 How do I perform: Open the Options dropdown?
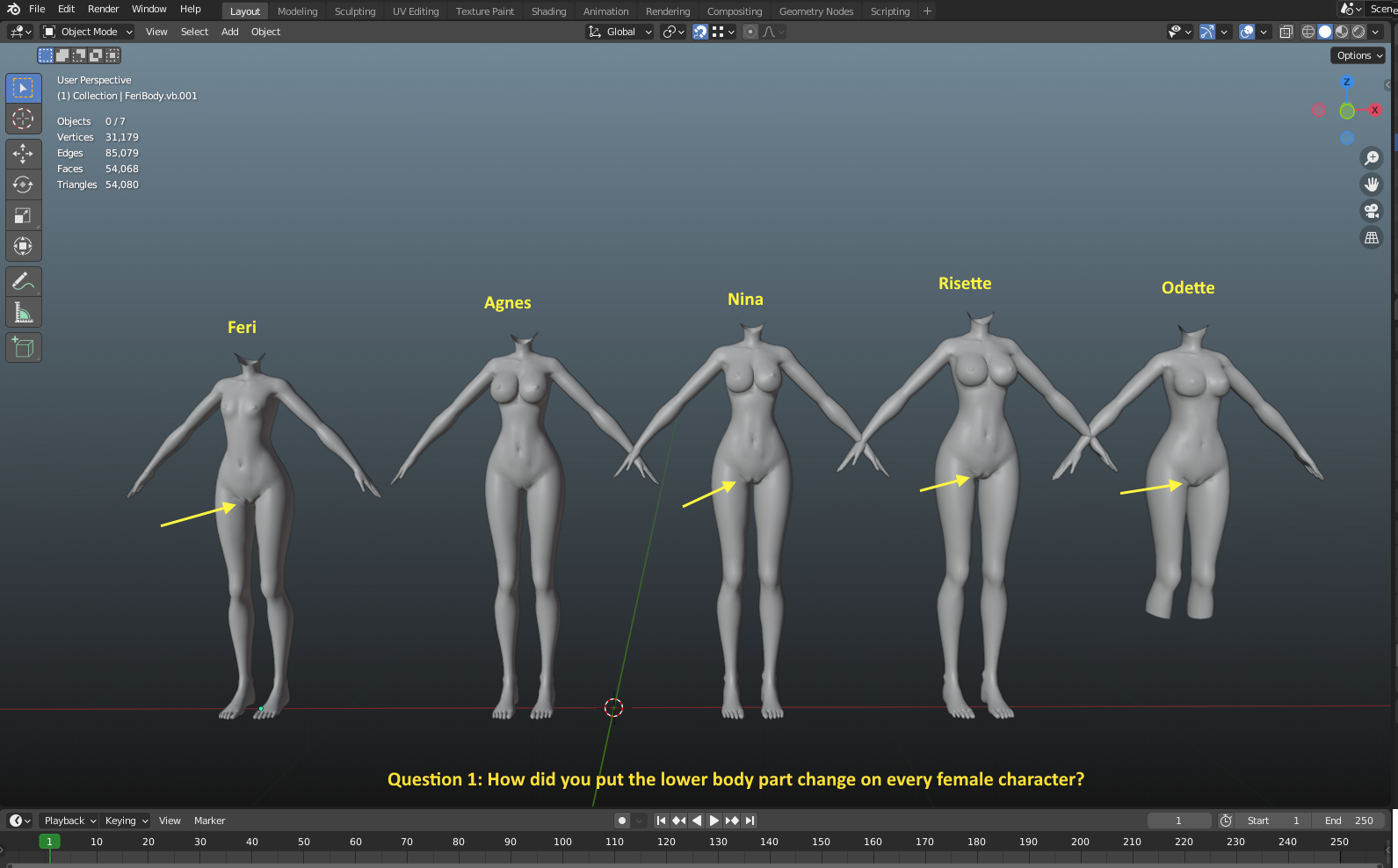pyautogui.click(x=1359, y=55)
